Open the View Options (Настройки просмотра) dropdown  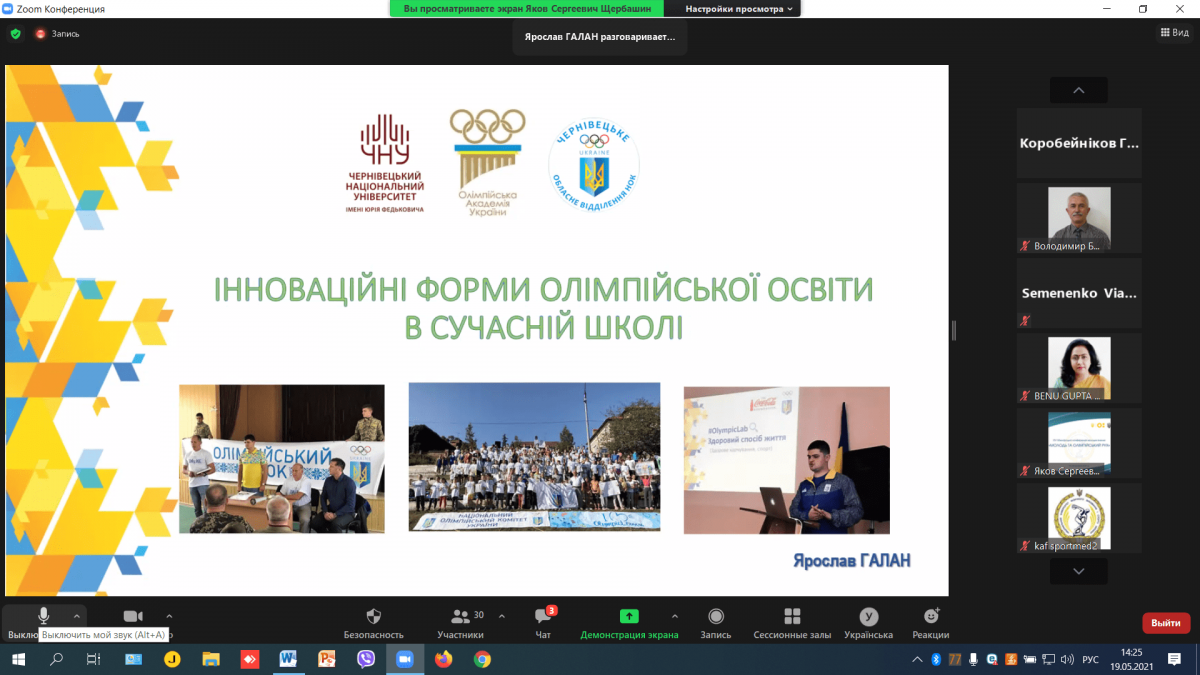coord(739,9)
